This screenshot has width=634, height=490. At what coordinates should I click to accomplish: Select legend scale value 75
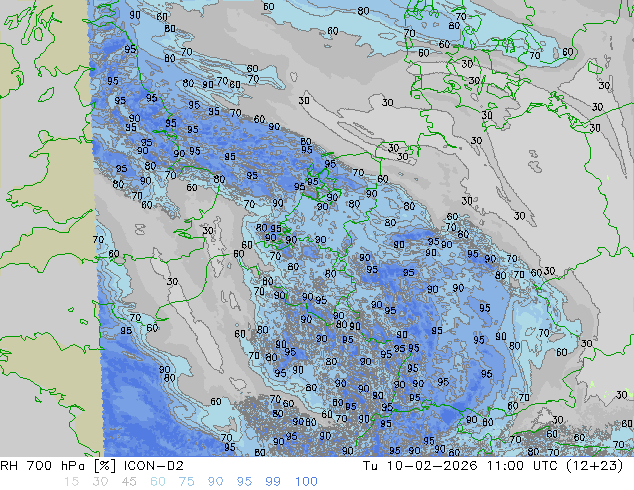[186, 482]
